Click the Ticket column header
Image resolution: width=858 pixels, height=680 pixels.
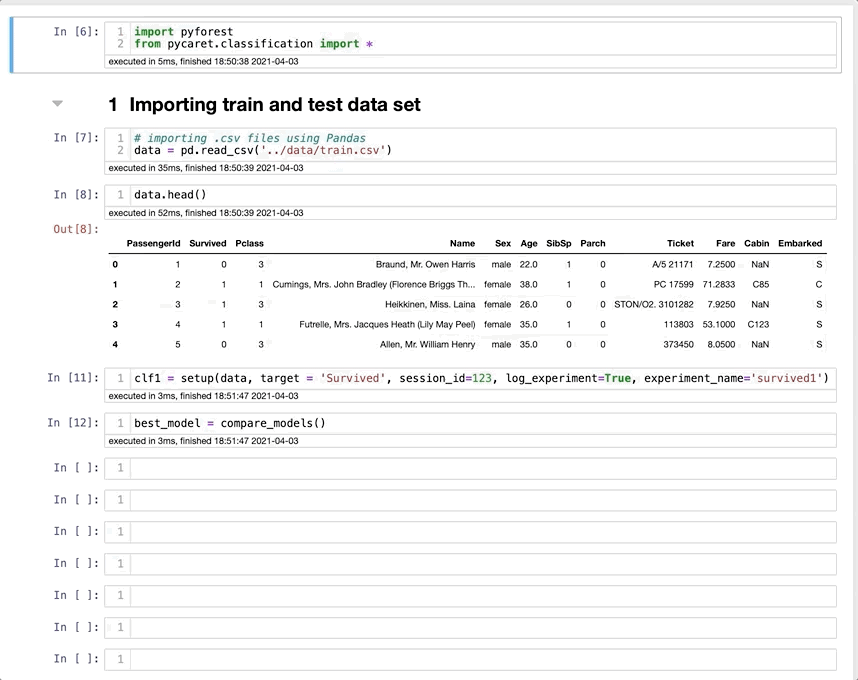click(x=680, y=243)
